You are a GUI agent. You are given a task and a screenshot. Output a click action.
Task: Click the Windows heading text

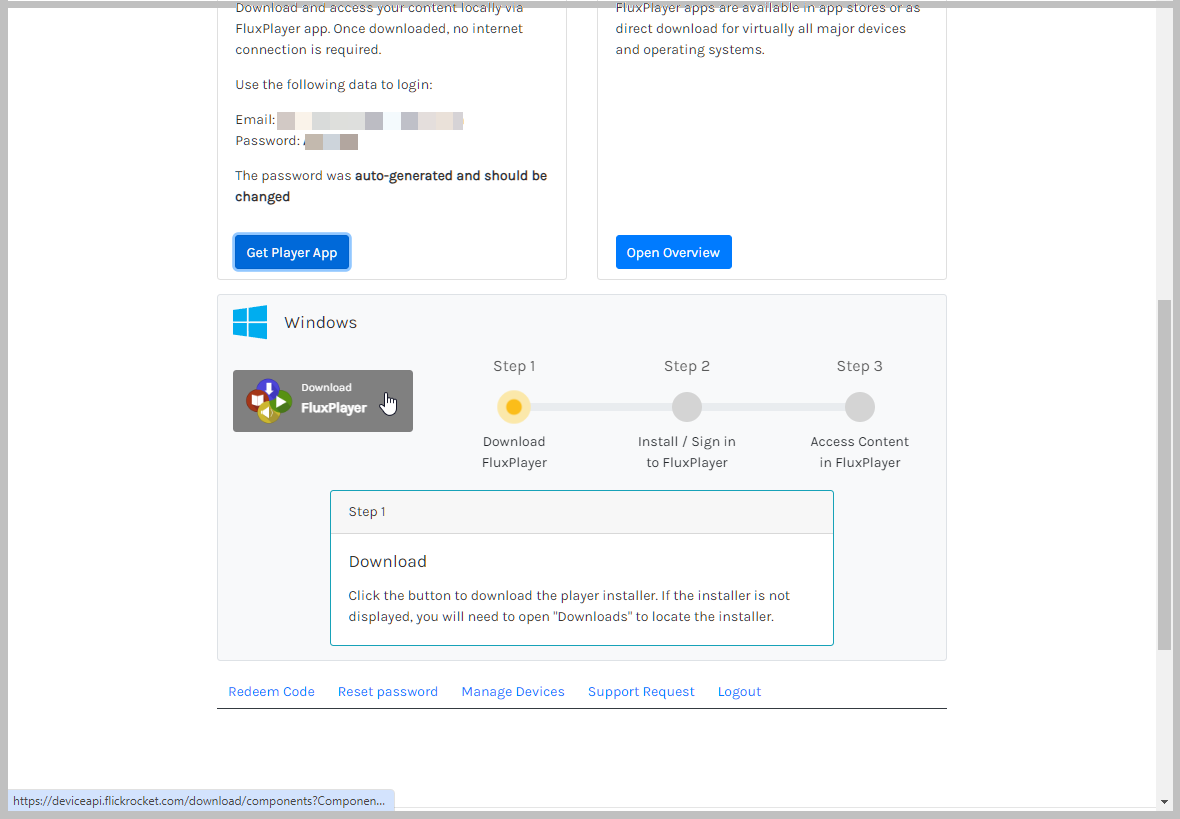point(320,322)
